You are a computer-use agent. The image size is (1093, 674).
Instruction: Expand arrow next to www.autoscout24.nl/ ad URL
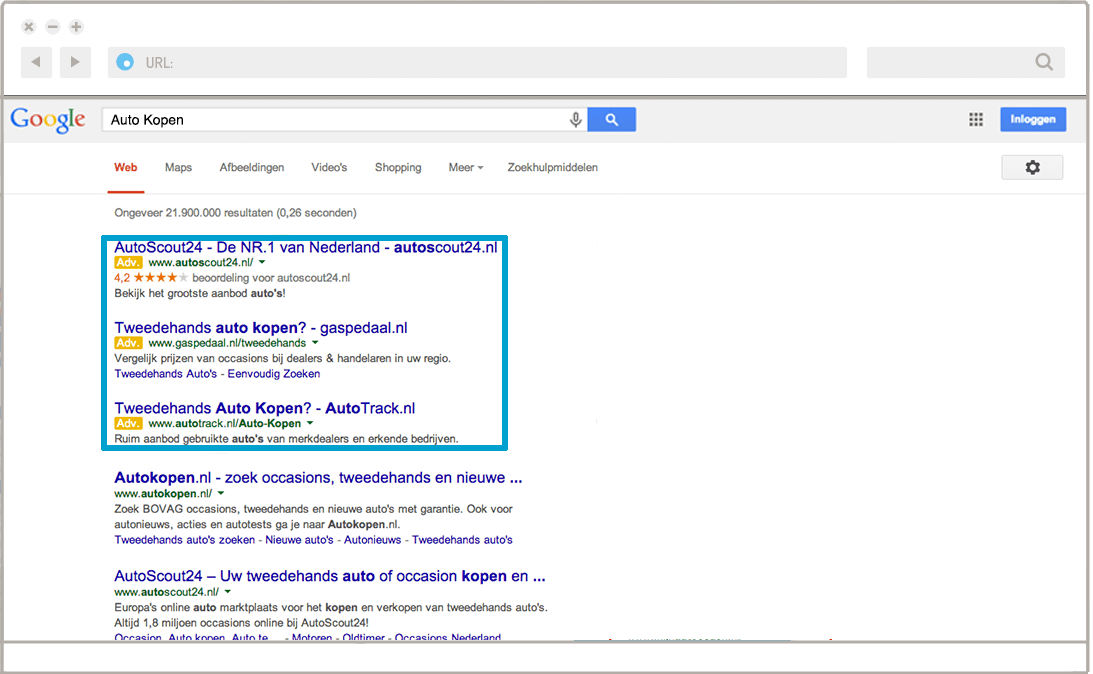coord(262,263)
